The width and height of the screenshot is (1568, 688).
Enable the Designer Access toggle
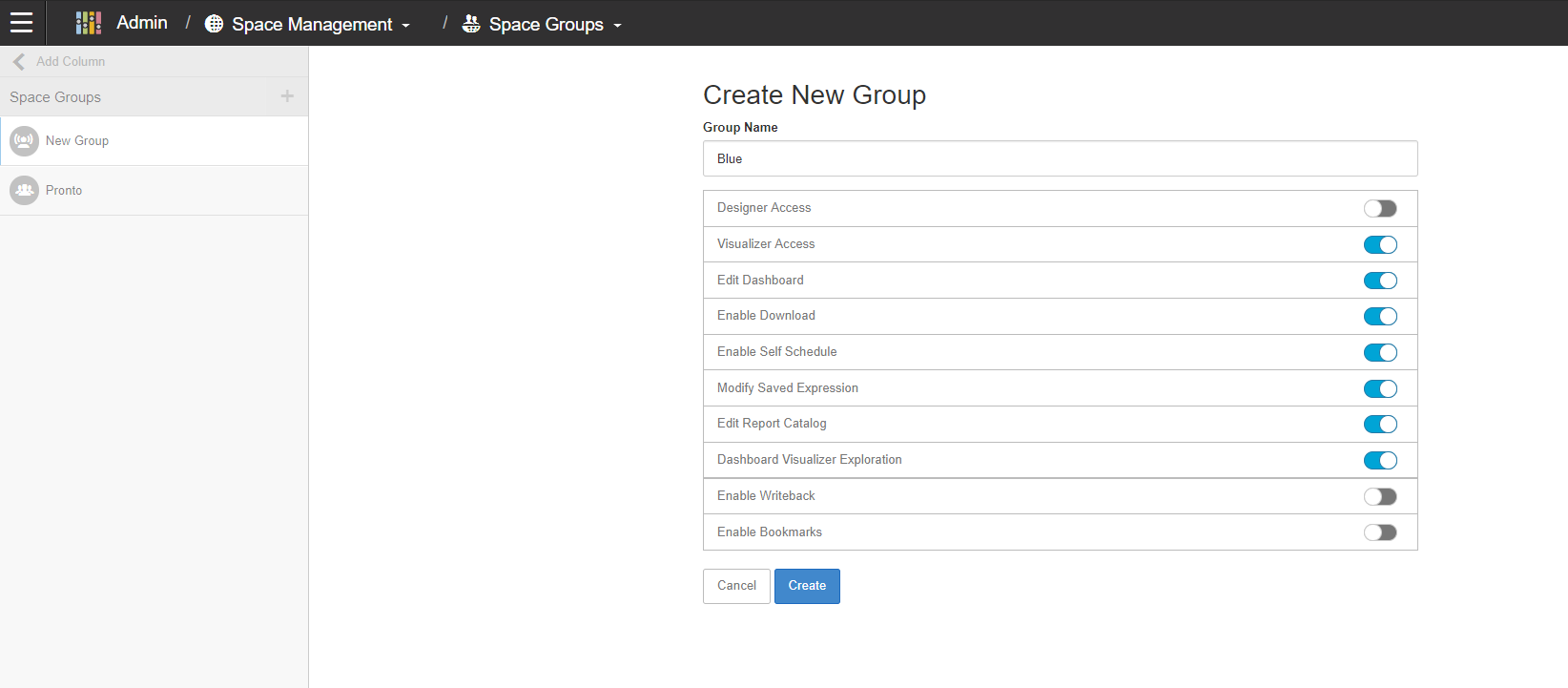(1379, 208)
